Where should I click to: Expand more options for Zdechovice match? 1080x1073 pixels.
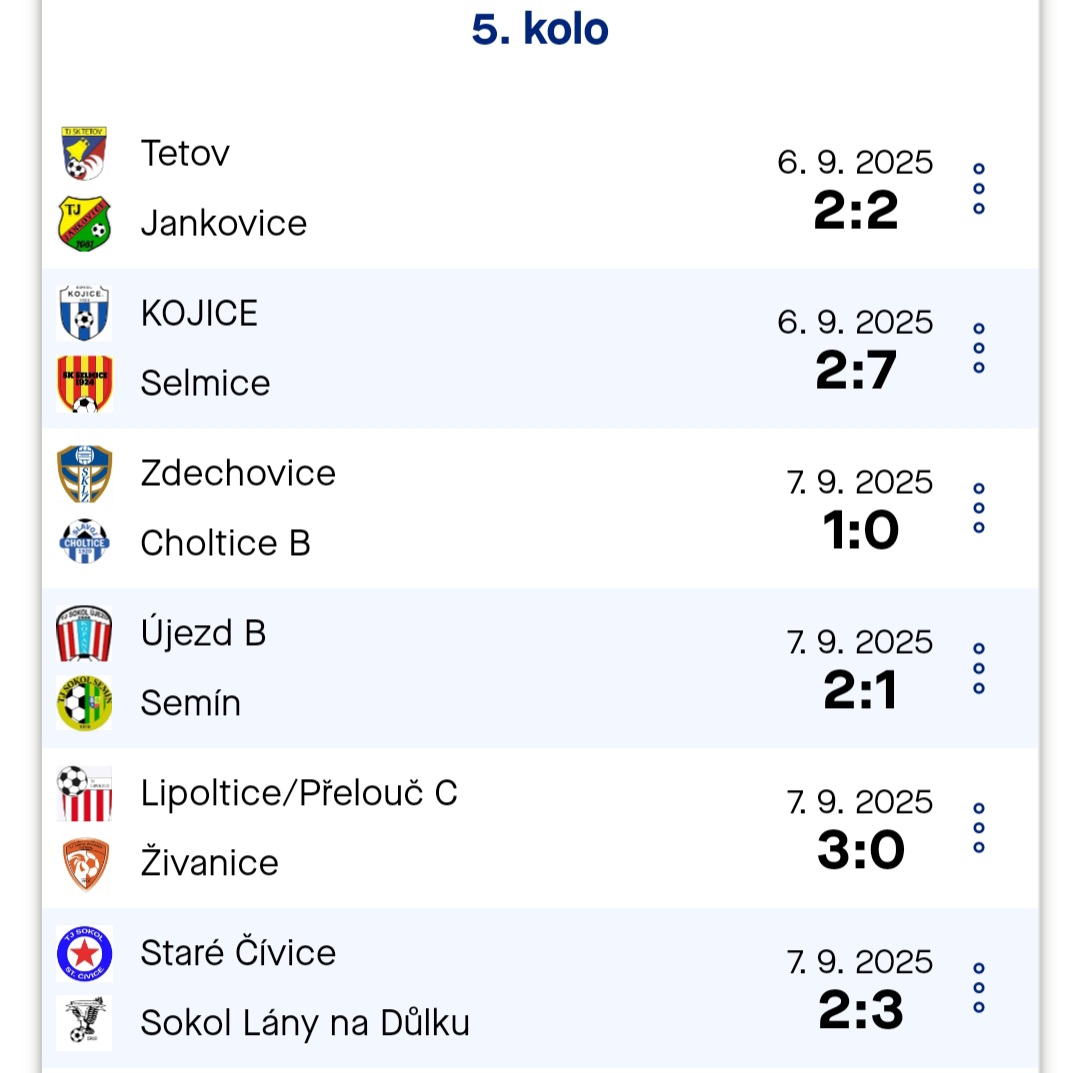point(979,508)
